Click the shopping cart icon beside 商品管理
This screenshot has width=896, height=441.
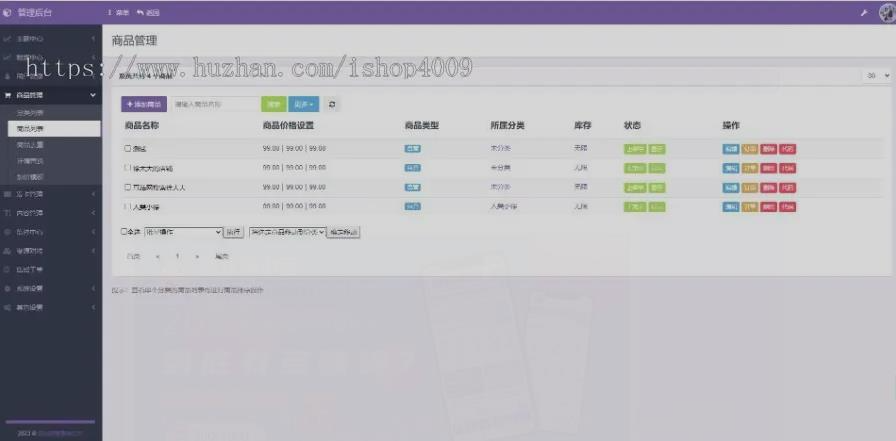pos(8,95)
